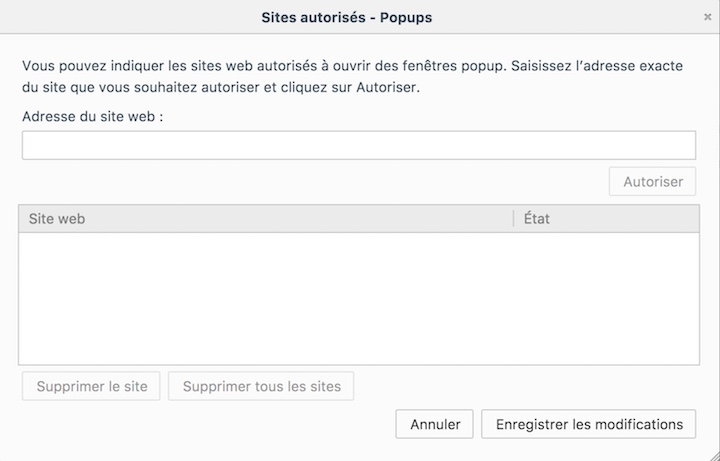
Task: Close the Sites autorisés dialog with the X
Action: [x=707, y=17]
